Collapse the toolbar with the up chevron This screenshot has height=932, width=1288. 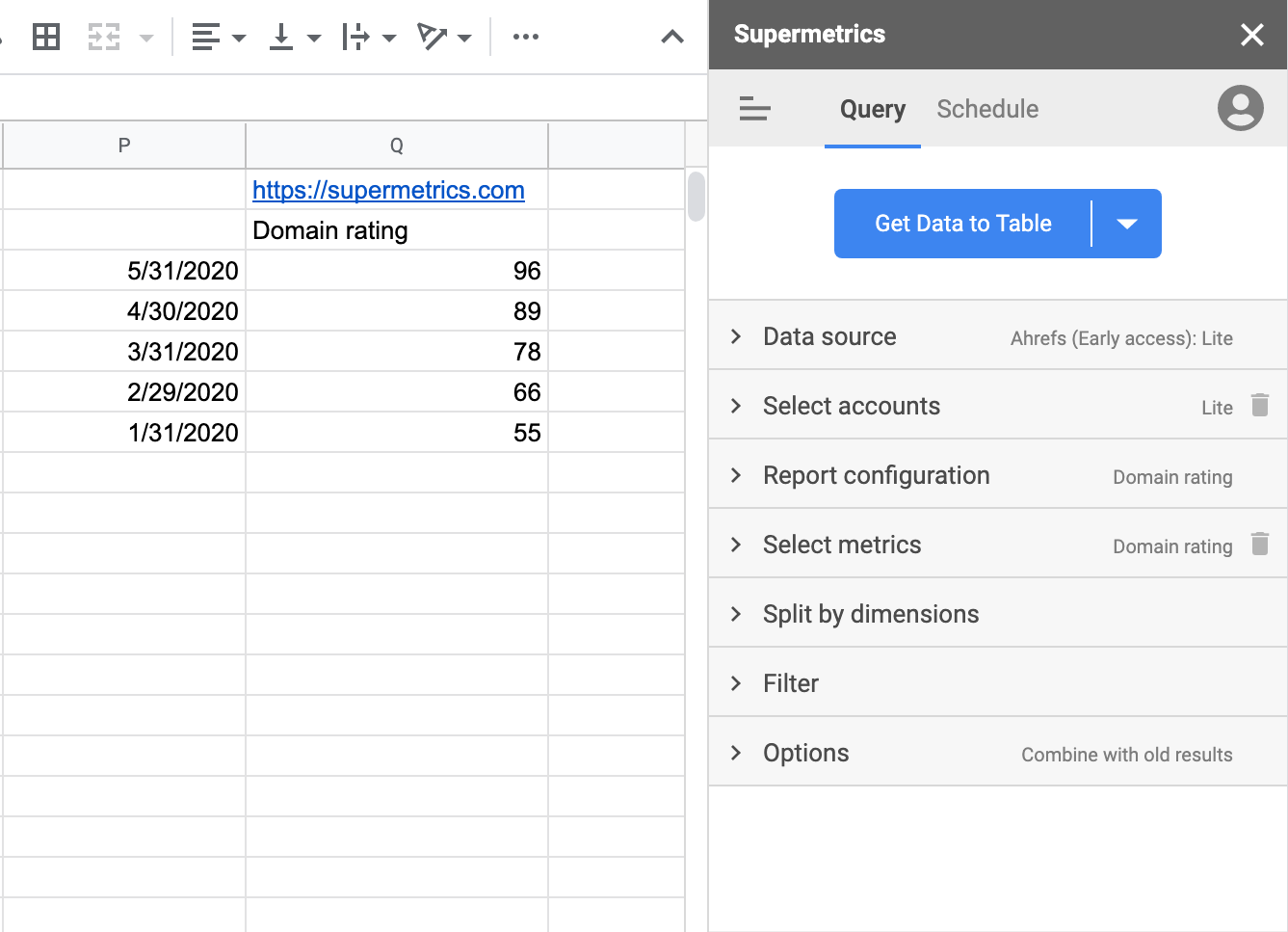672,38
